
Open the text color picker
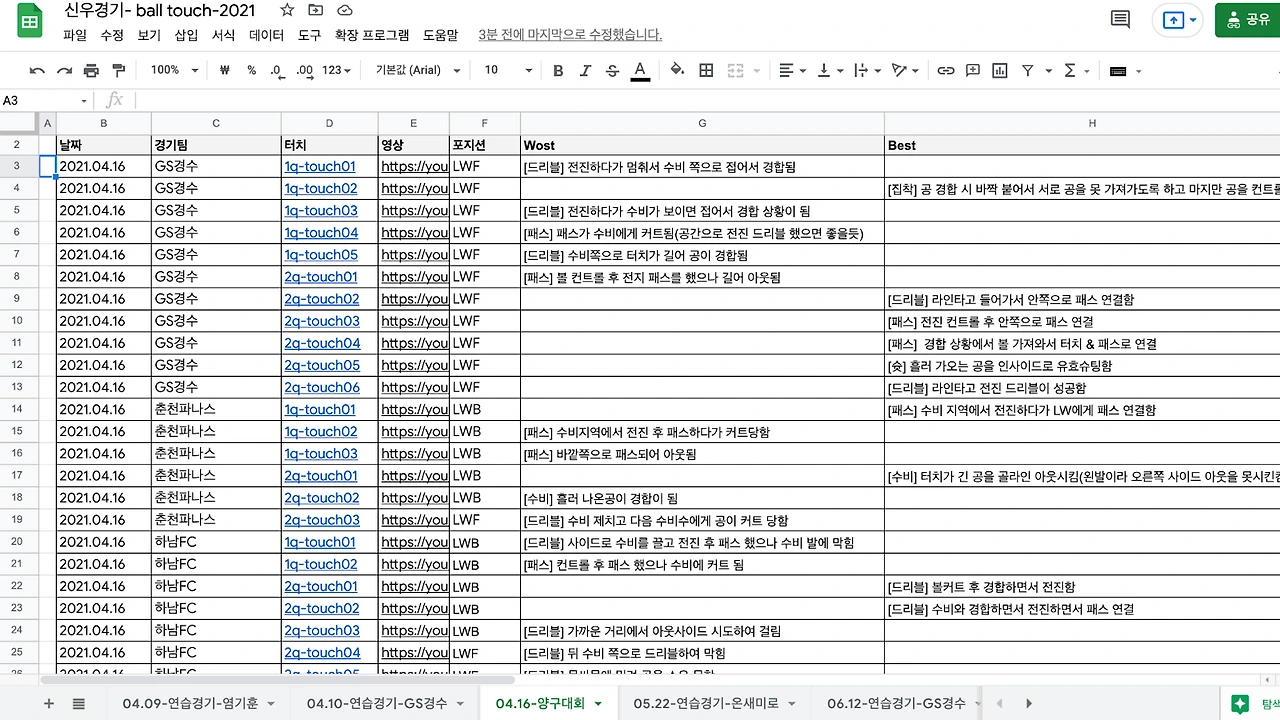click(x=640, y=71)
